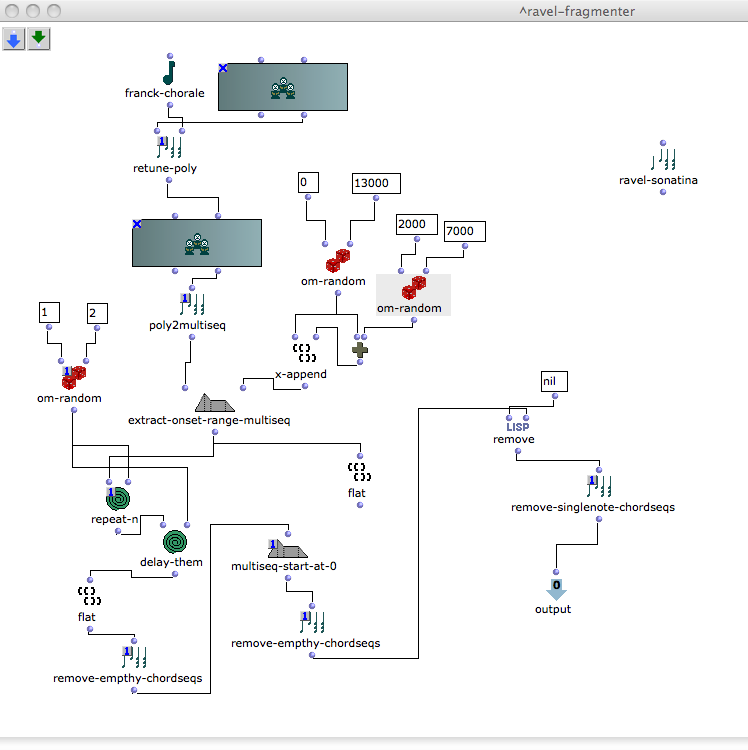Viewport: 748px width, 750px height.
Task: Click the ravel-sonatina score icon
Action: (662, 160)
